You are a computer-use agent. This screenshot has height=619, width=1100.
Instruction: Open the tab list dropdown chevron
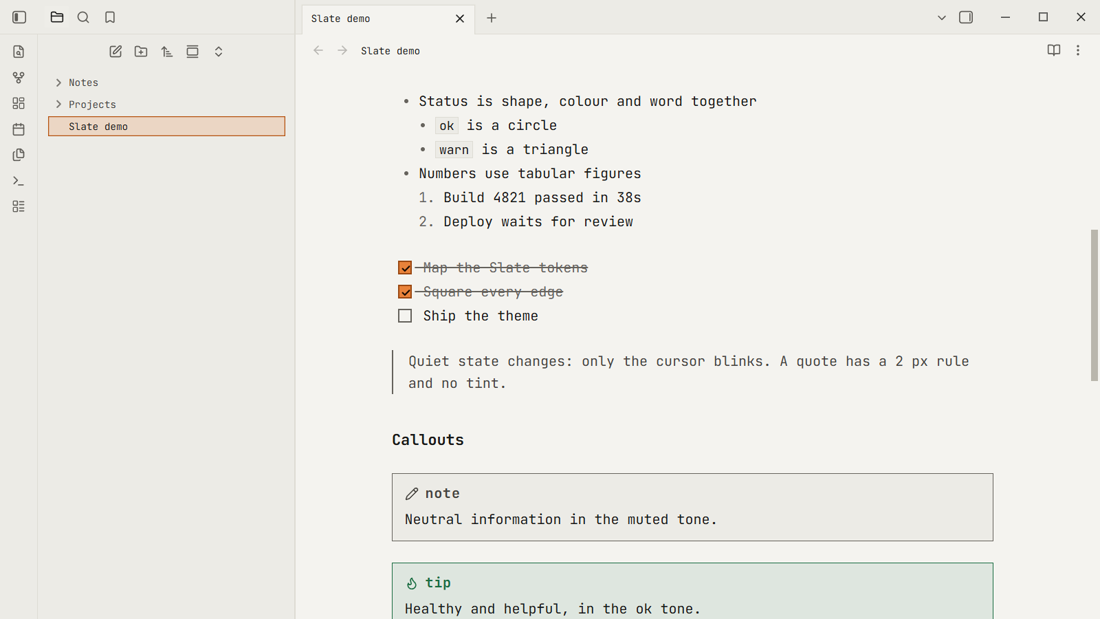click(x=941, y=18)
